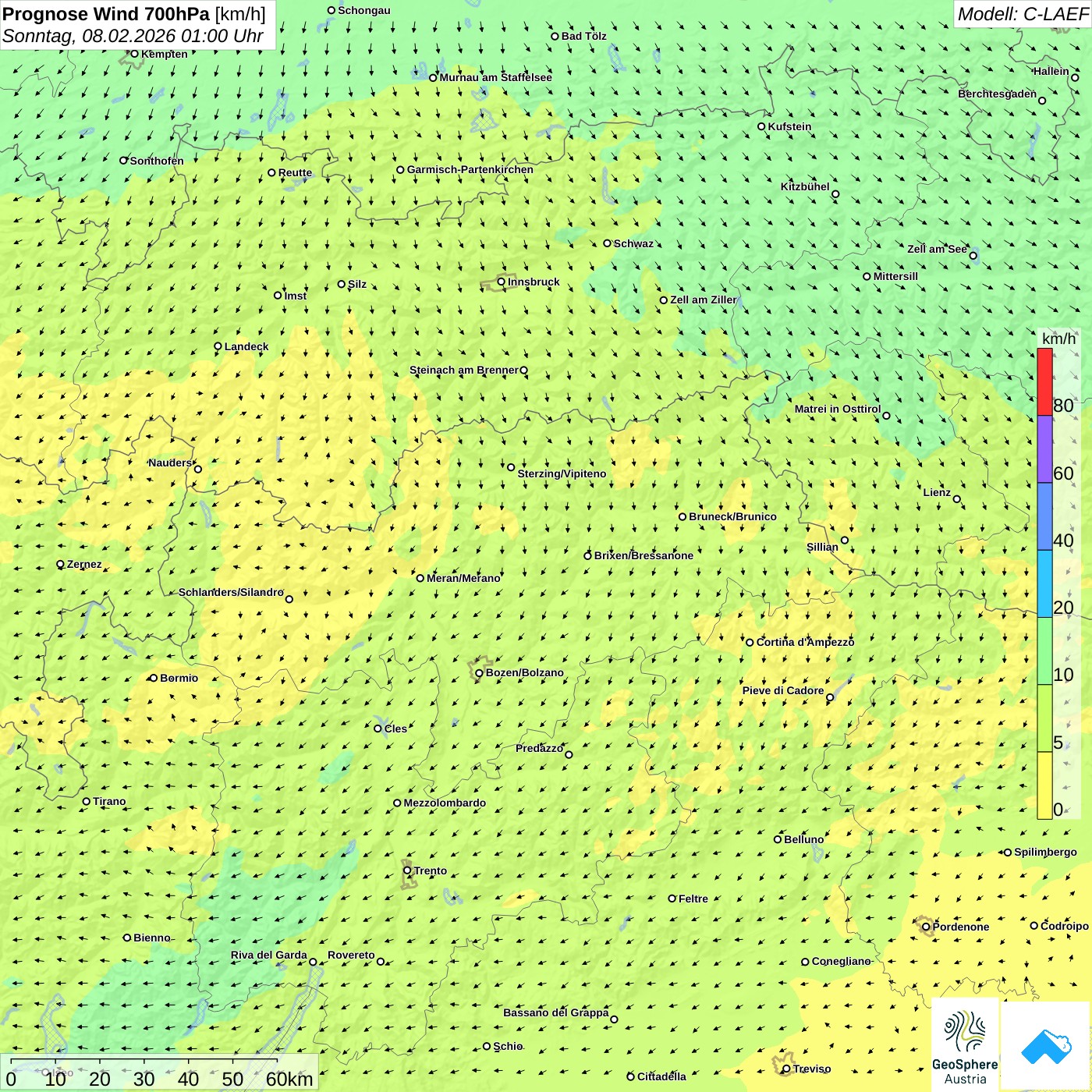
Task: Click the purple 60 km/h legend swatch
Action: (1044, 449)
